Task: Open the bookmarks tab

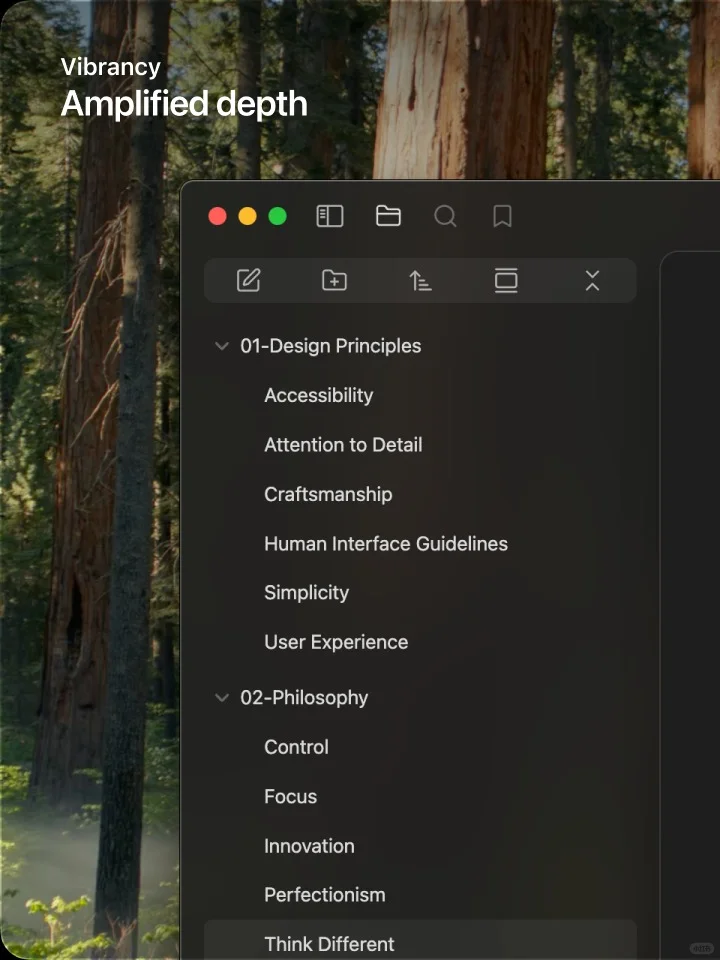Action: tap(502, 216)
